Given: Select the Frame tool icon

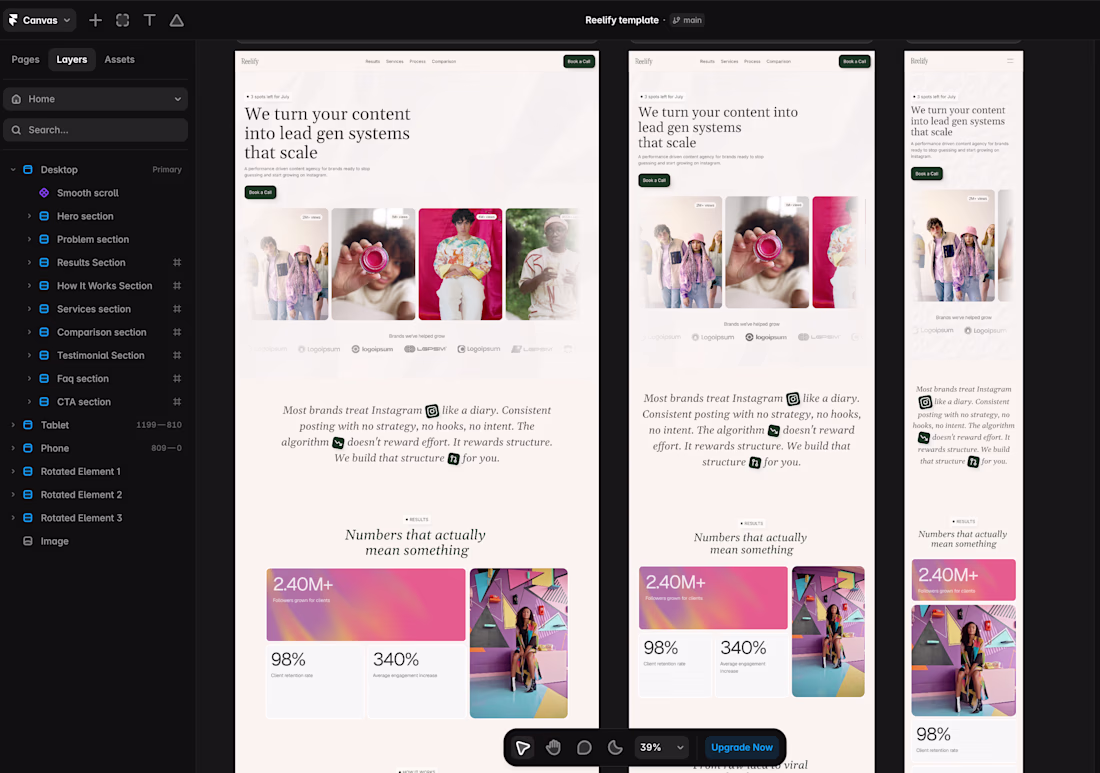Looking at the screenshot, I should (123, 20).
